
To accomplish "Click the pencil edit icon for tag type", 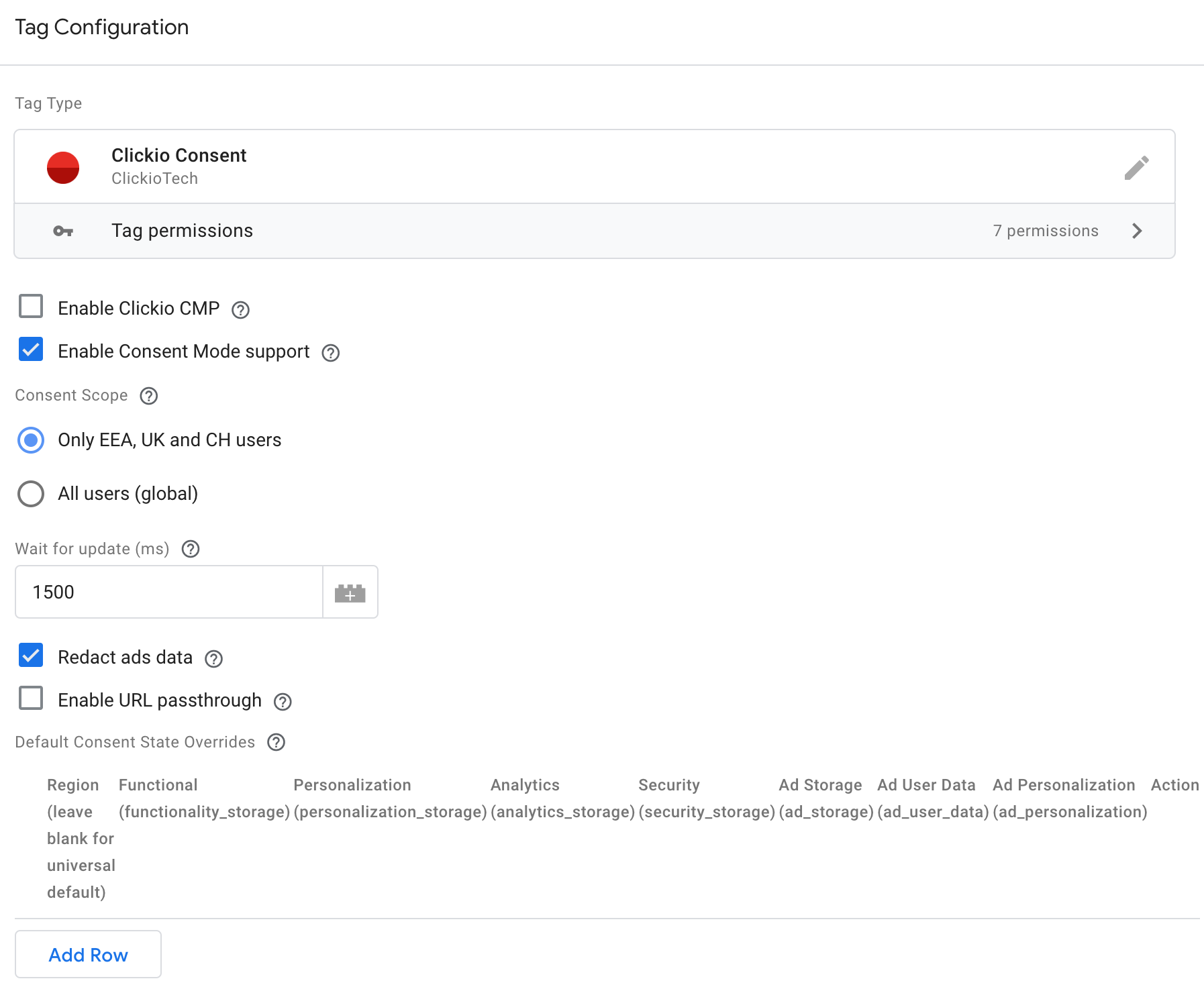I will [1137, 168].
